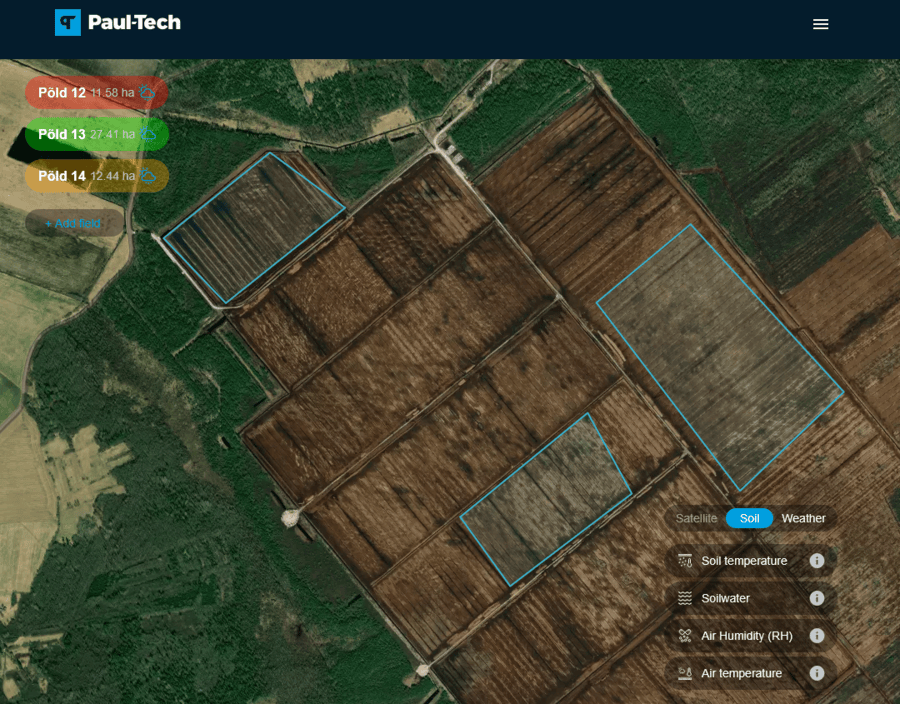
Task: Click the Paul-Tech logo
Action: pyautogui.click(x=118, y=22)
